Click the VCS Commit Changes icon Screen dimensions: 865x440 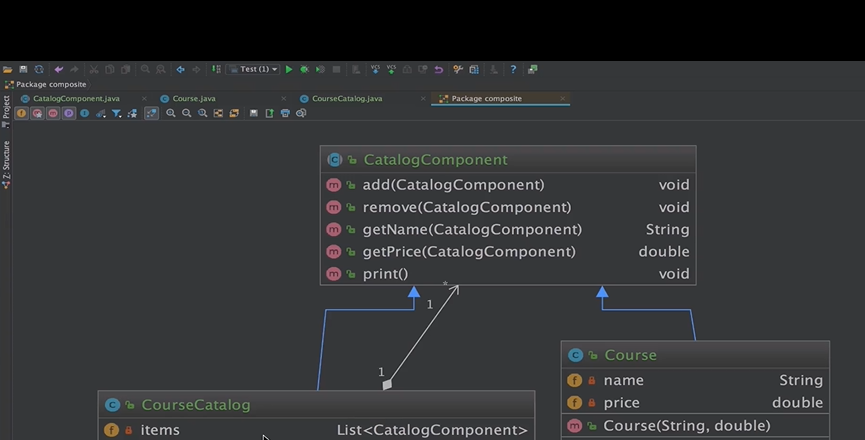(x=391, y=69)
